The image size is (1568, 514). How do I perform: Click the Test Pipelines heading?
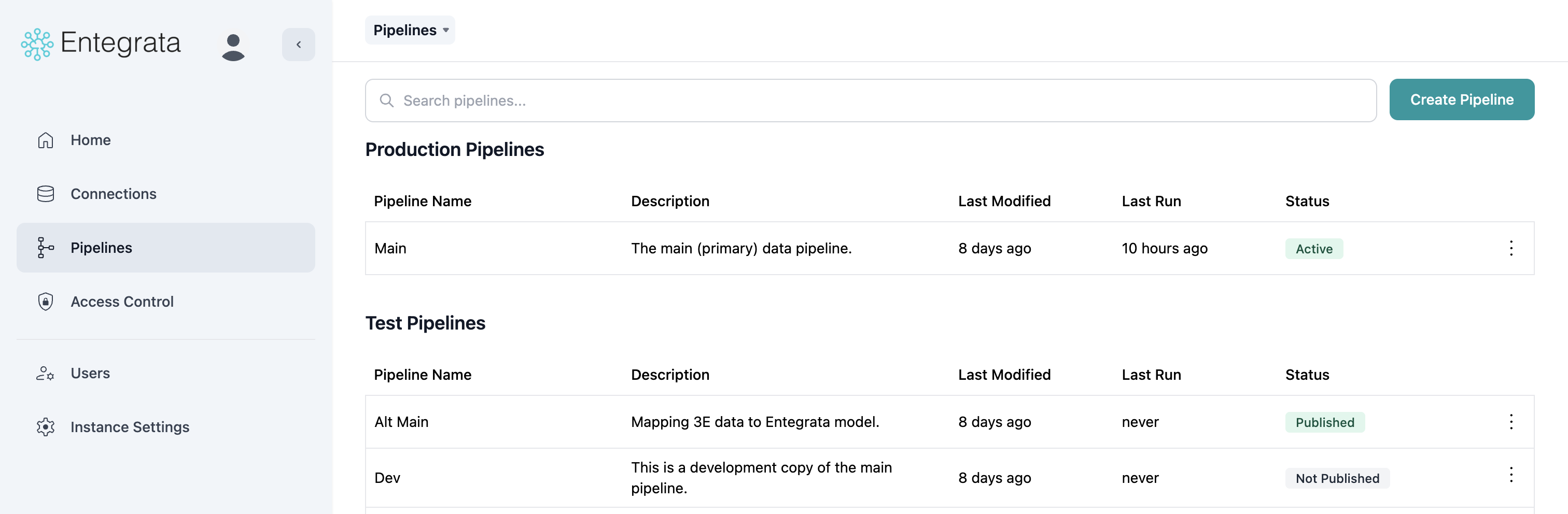tap(426, 323)
